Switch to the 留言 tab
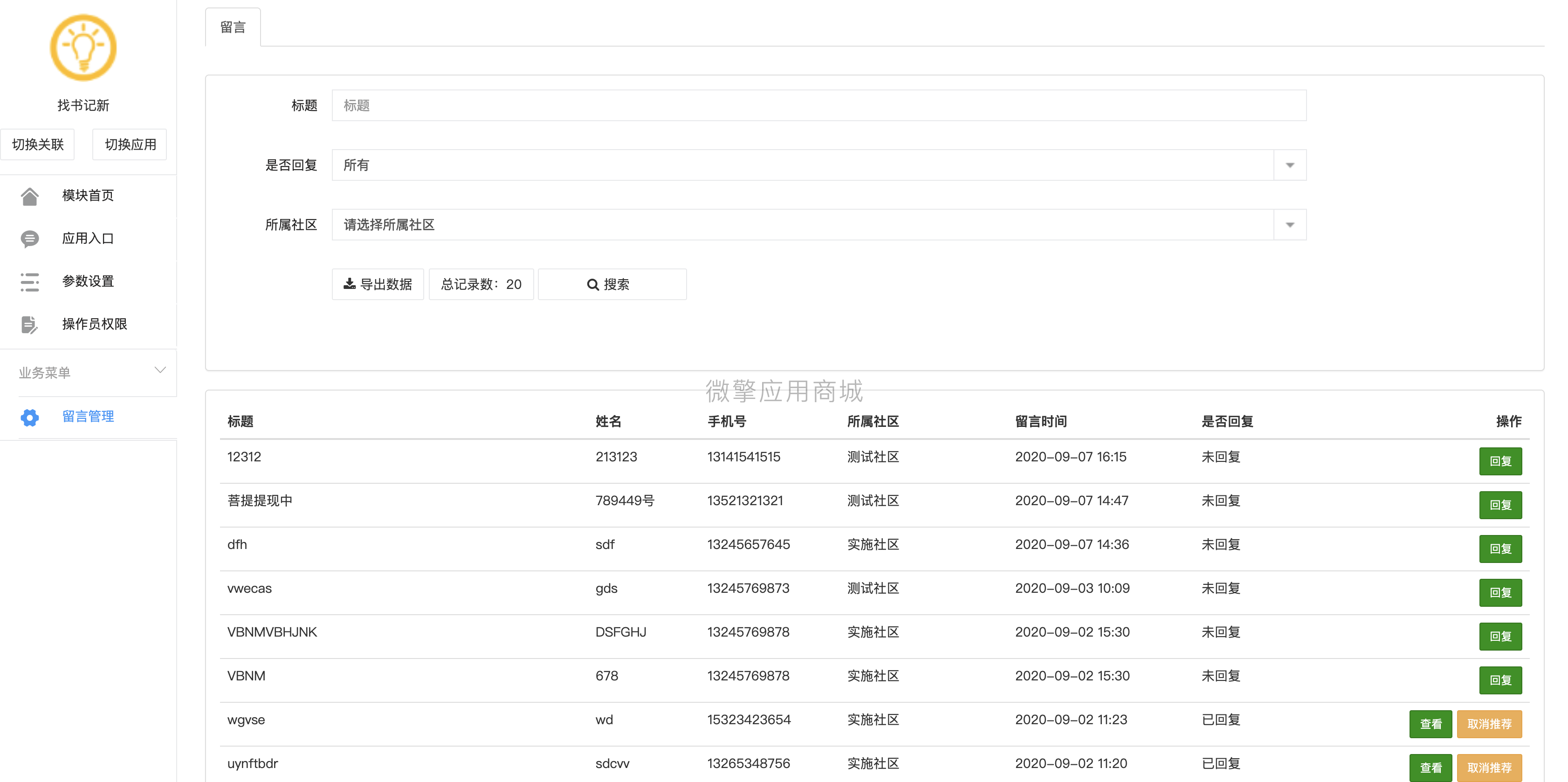This screenshot has width=1568, height=782. point(233,27)
